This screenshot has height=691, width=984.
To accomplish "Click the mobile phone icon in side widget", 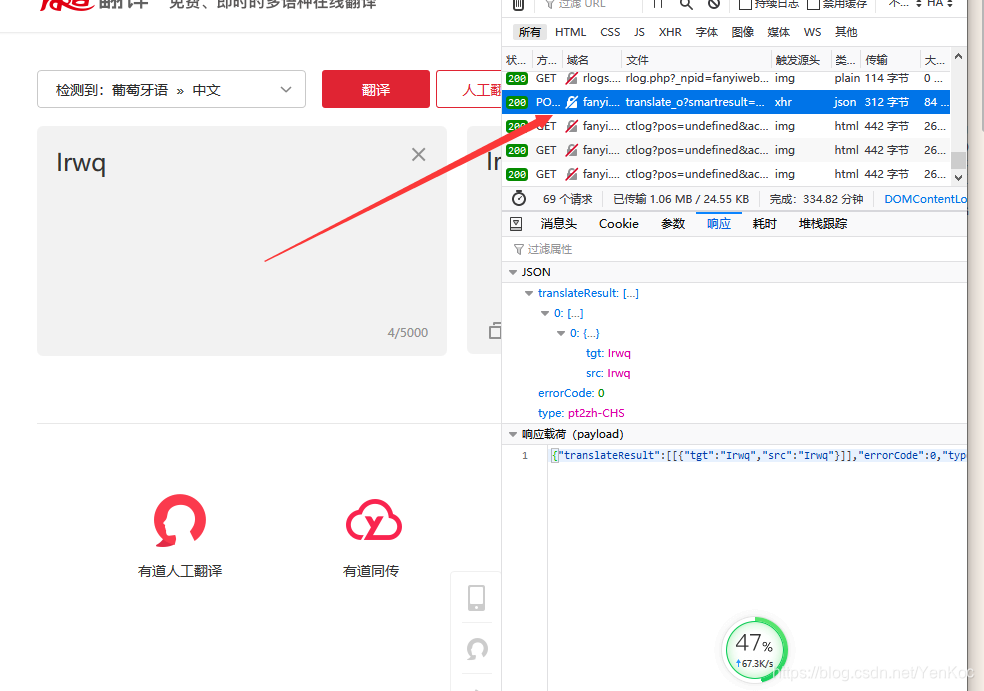I will [x=476, y=597].
